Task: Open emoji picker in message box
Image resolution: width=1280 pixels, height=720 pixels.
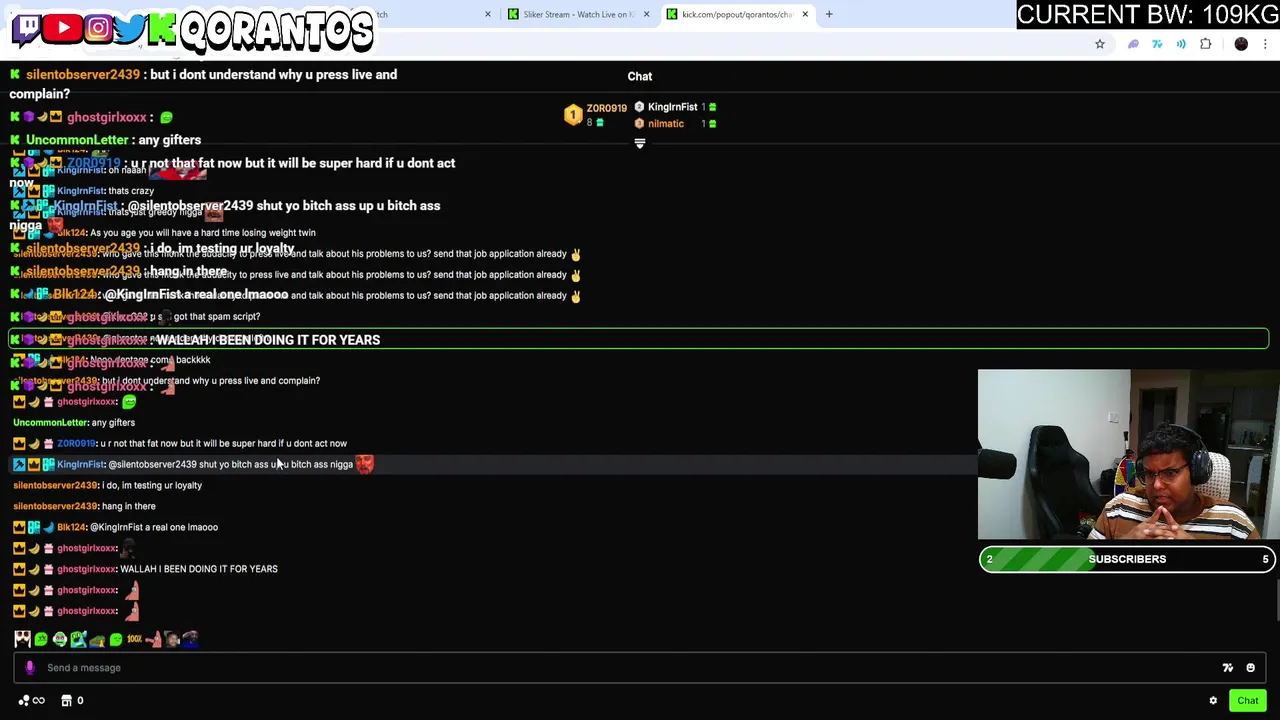Action: click(1250, 668)
